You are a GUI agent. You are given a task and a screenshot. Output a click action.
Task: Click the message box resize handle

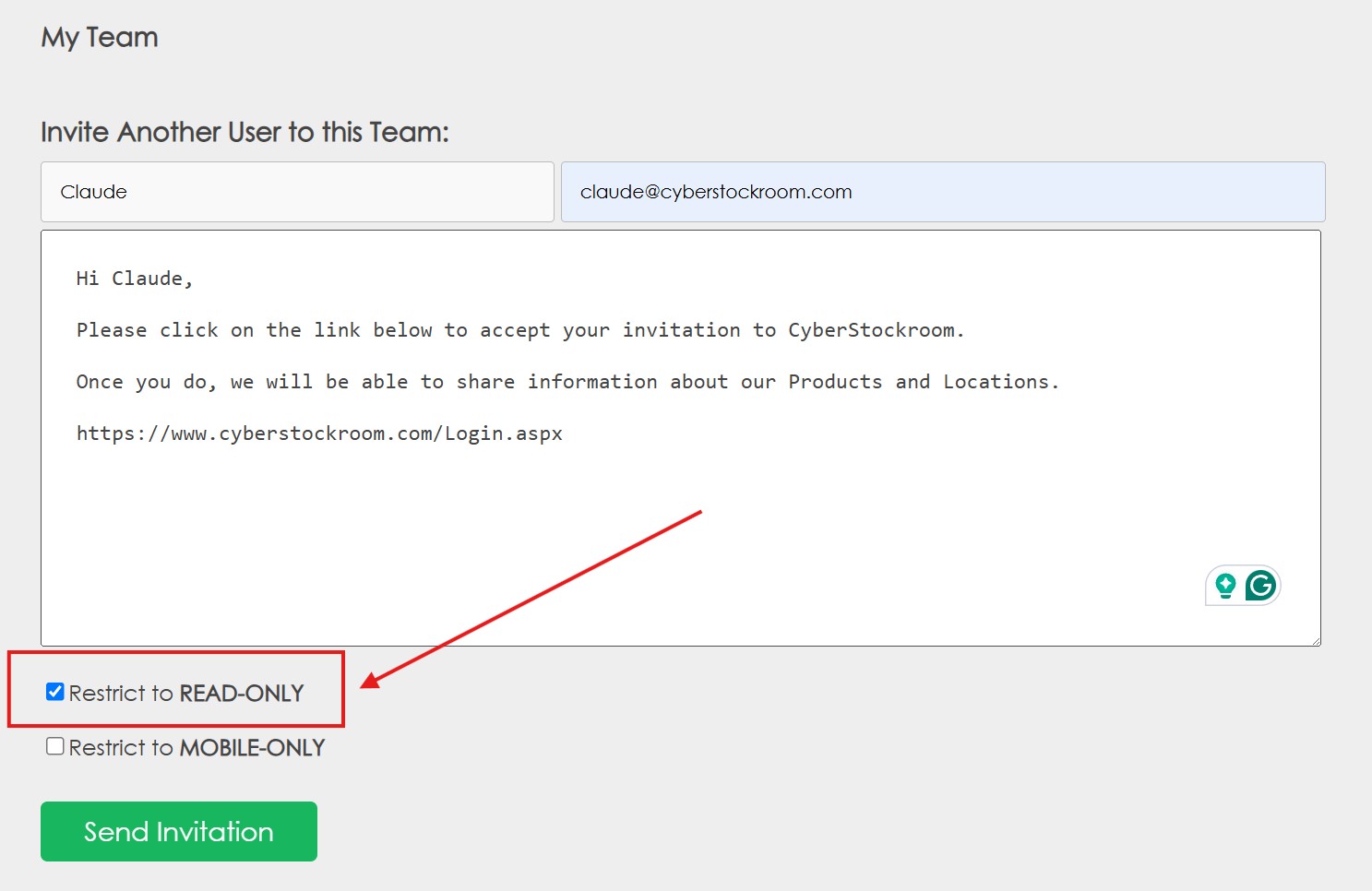(x=1315, y=640)
